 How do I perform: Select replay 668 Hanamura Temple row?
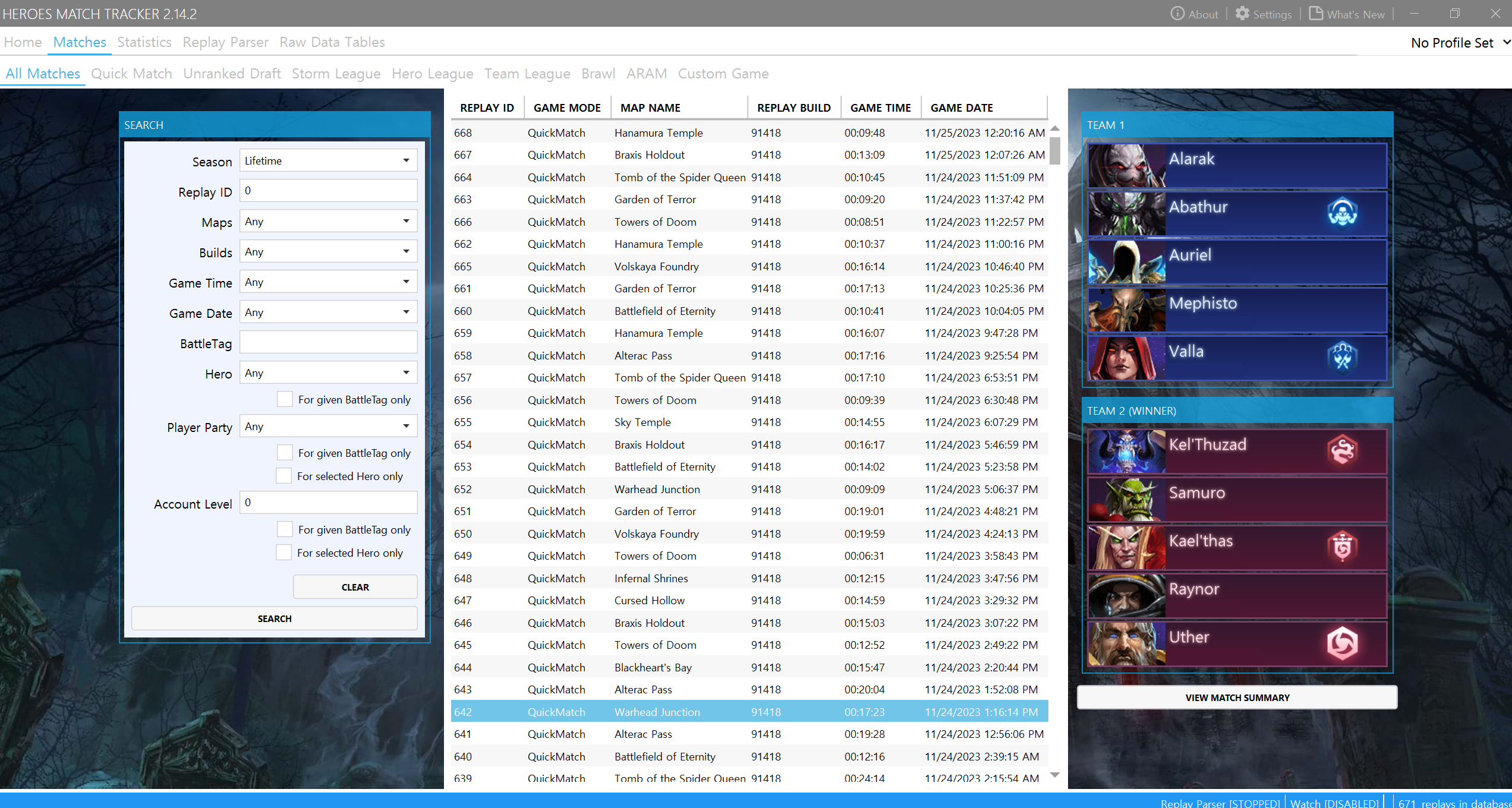[x=749, y=132]
